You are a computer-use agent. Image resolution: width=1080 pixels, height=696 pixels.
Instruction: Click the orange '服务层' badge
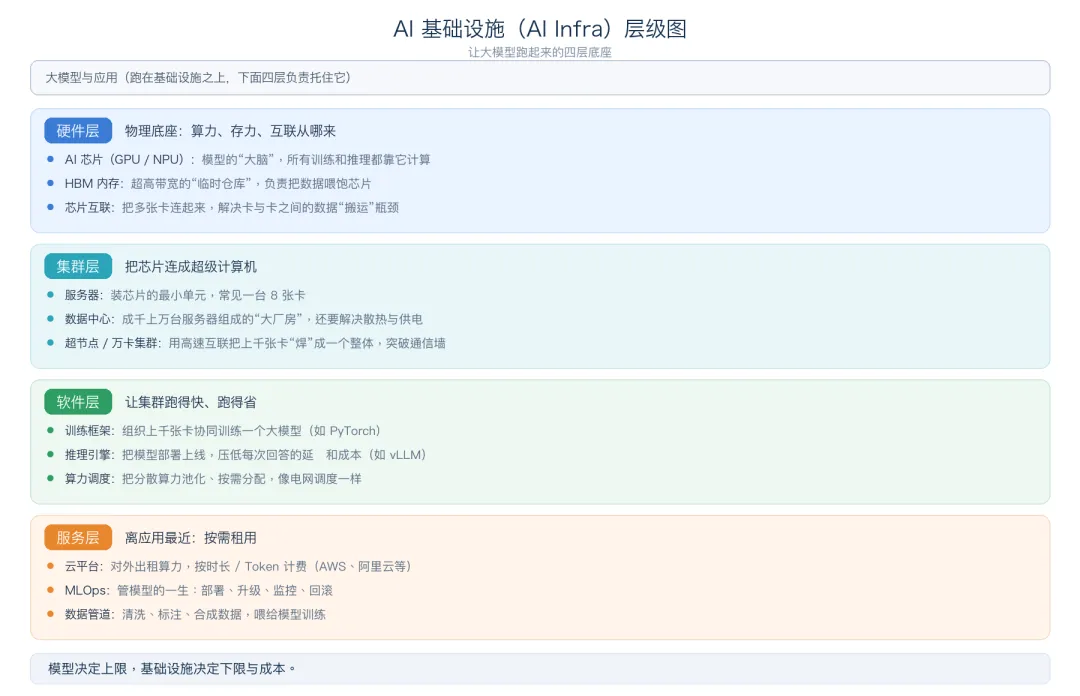(78, 538)
